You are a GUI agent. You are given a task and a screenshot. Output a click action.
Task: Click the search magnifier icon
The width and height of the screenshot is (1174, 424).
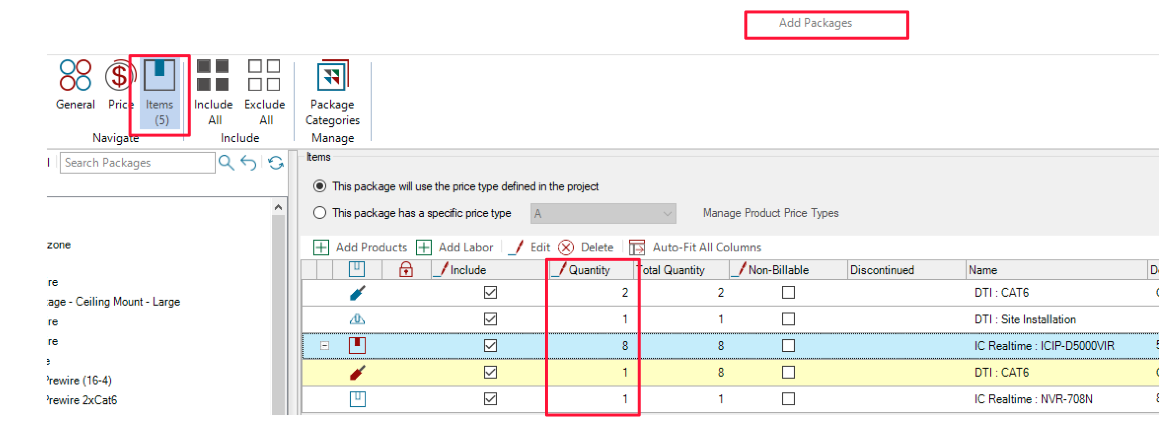[225, 163]
